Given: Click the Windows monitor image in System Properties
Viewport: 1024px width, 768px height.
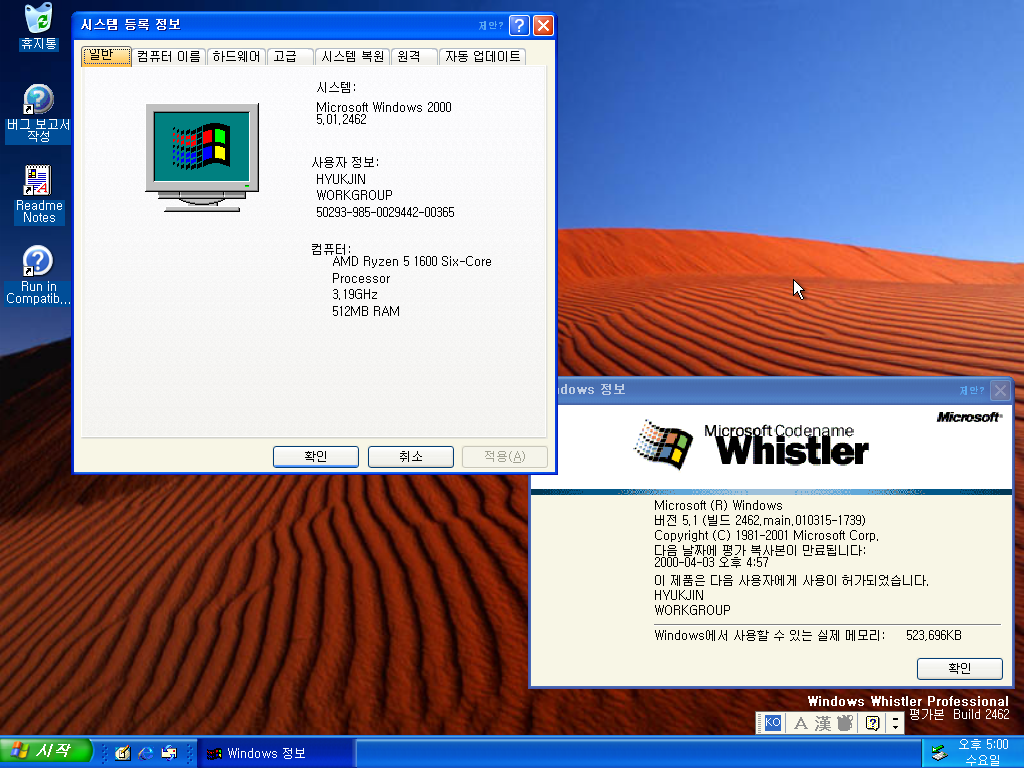Looking at the screenshot, I should click(x=202, y=157).
